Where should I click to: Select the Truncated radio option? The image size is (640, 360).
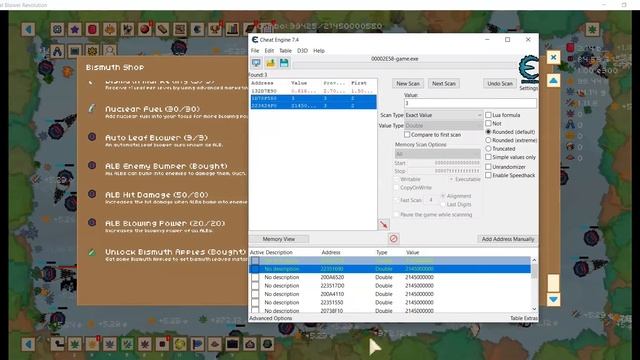pyautogui.click(x=488, y=149)
